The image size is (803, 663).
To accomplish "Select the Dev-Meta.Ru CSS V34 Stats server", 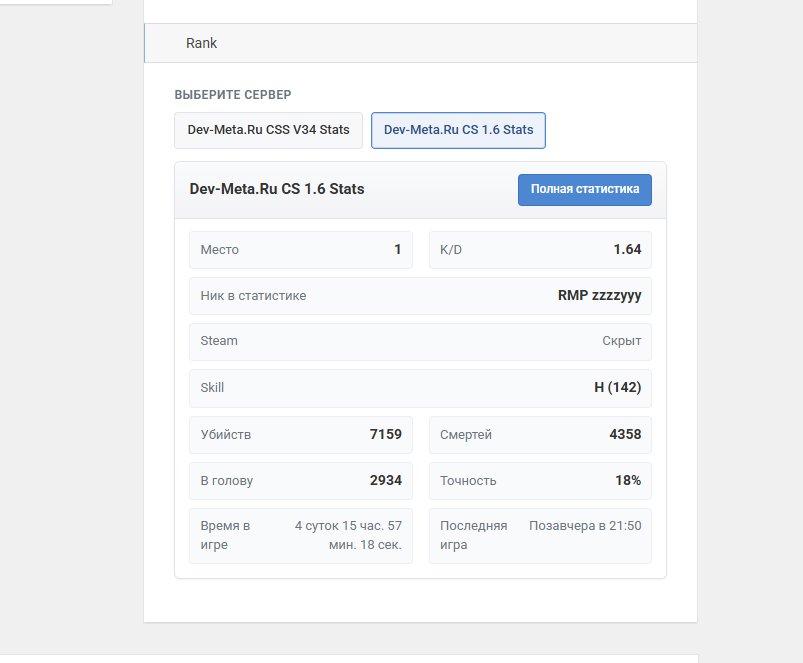I will pos(268,131).
